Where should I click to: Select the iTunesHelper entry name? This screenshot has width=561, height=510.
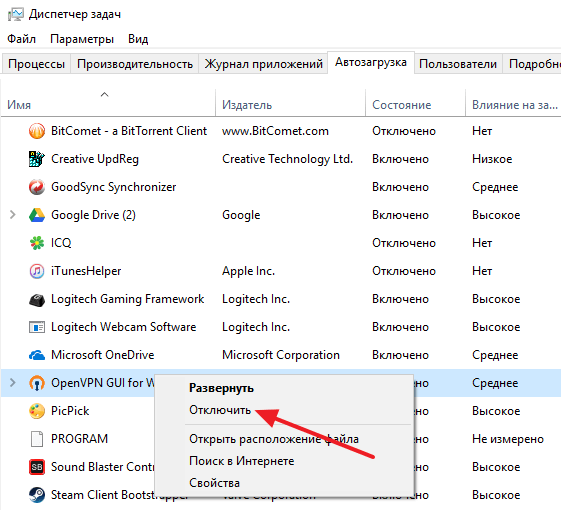[86, 271]
